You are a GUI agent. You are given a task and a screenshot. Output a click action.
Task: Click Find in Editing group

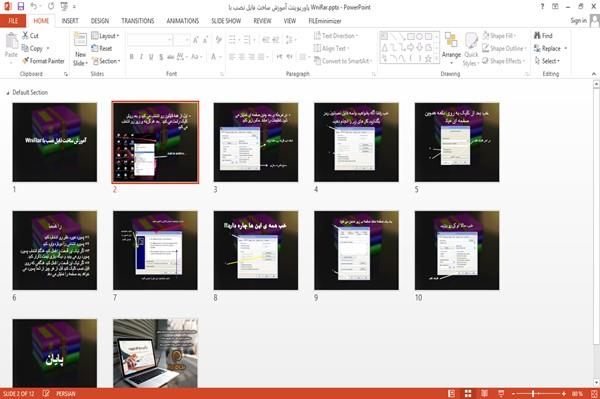[x=543, y=36]
